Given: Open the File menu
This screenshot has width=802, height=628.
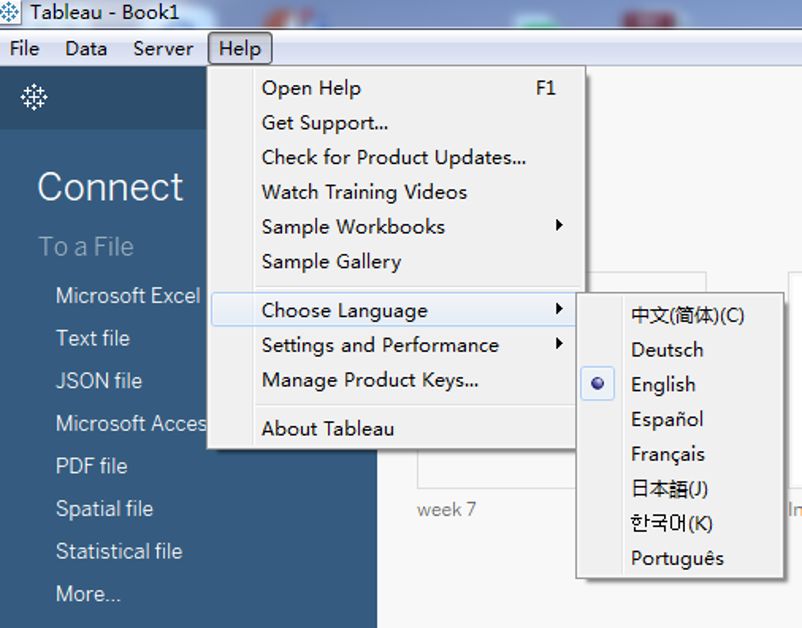Looking at the screenshot, I should (24, 49).
